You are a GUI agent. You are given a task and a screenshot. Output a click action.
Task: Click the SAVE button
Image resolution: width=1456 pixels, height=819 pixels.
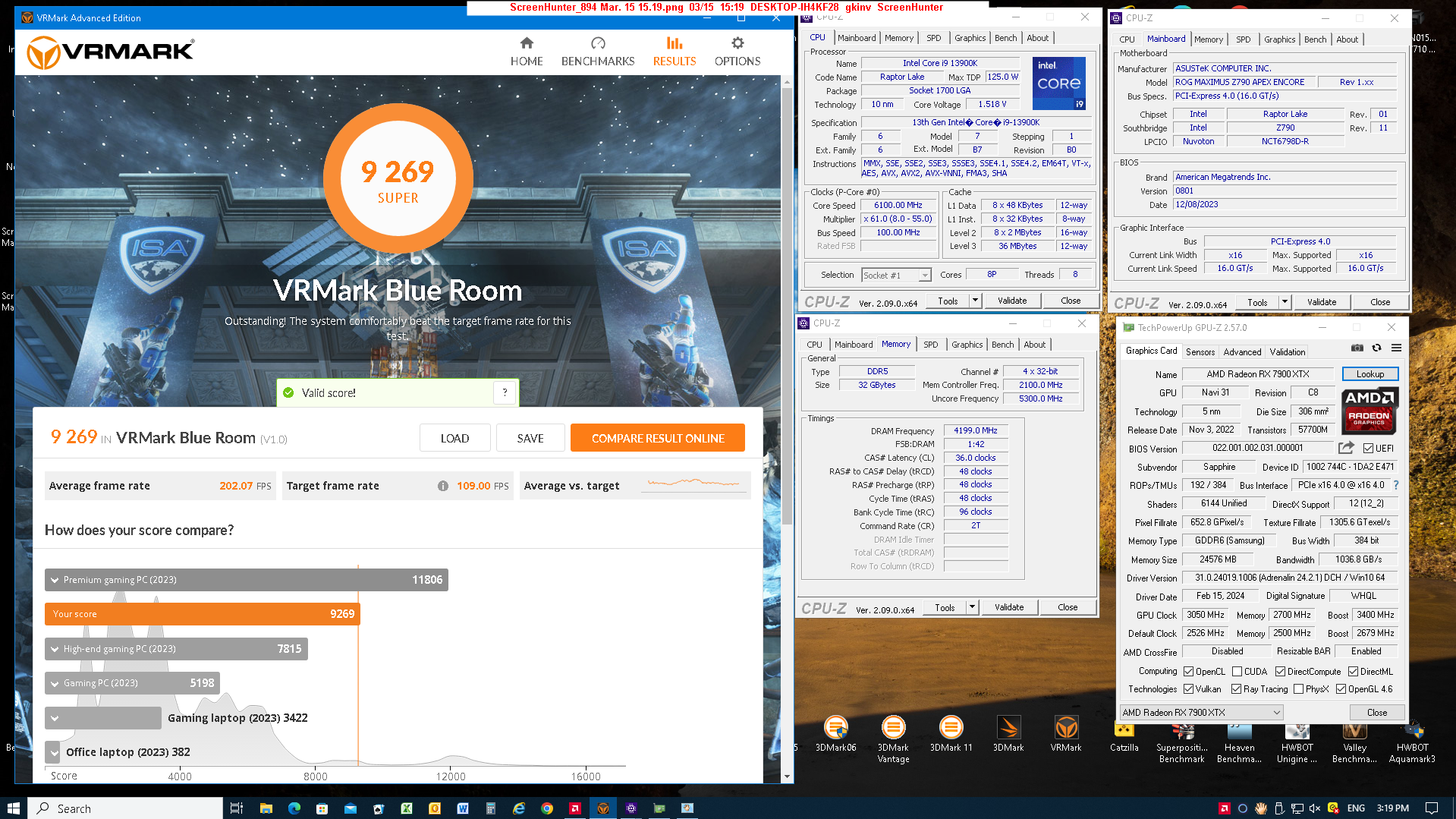pyautogui.click(x=530, y=438)
